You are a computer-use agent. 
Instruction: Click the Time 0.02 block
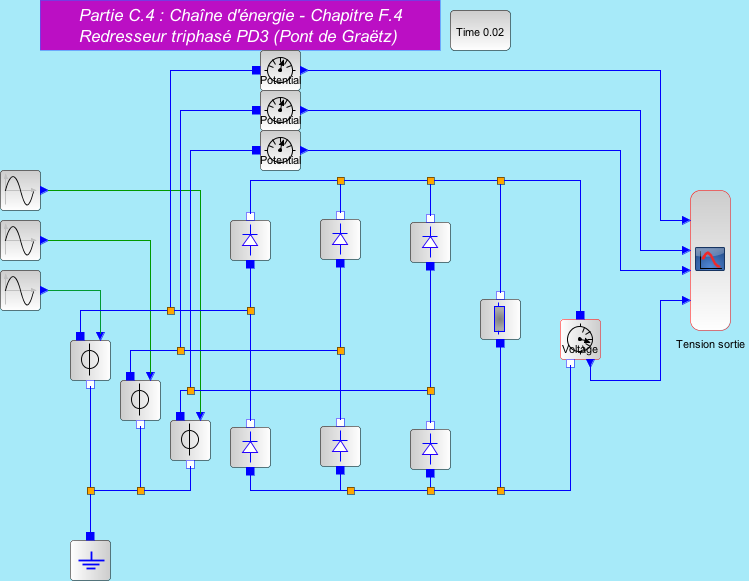tap(480, 31)
